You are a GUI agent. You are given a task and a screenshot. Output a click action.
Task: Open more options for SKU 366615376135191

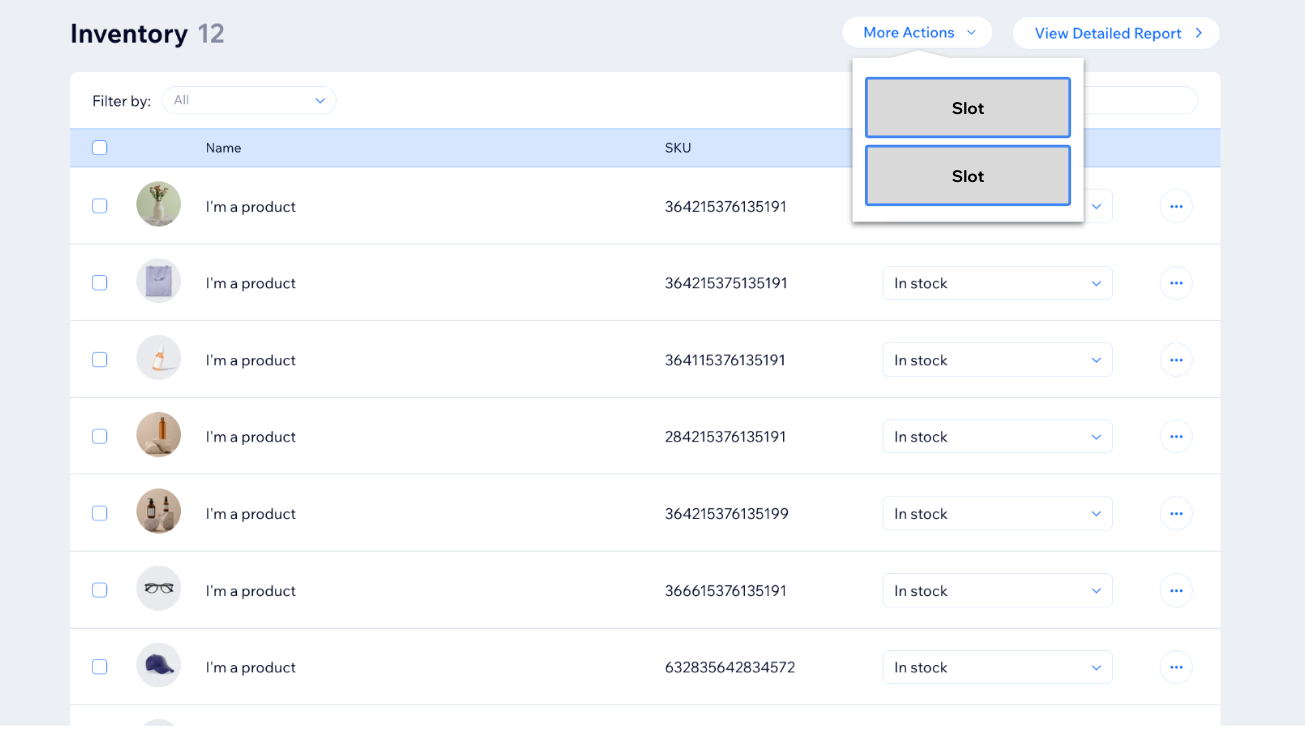[1176, 591]
